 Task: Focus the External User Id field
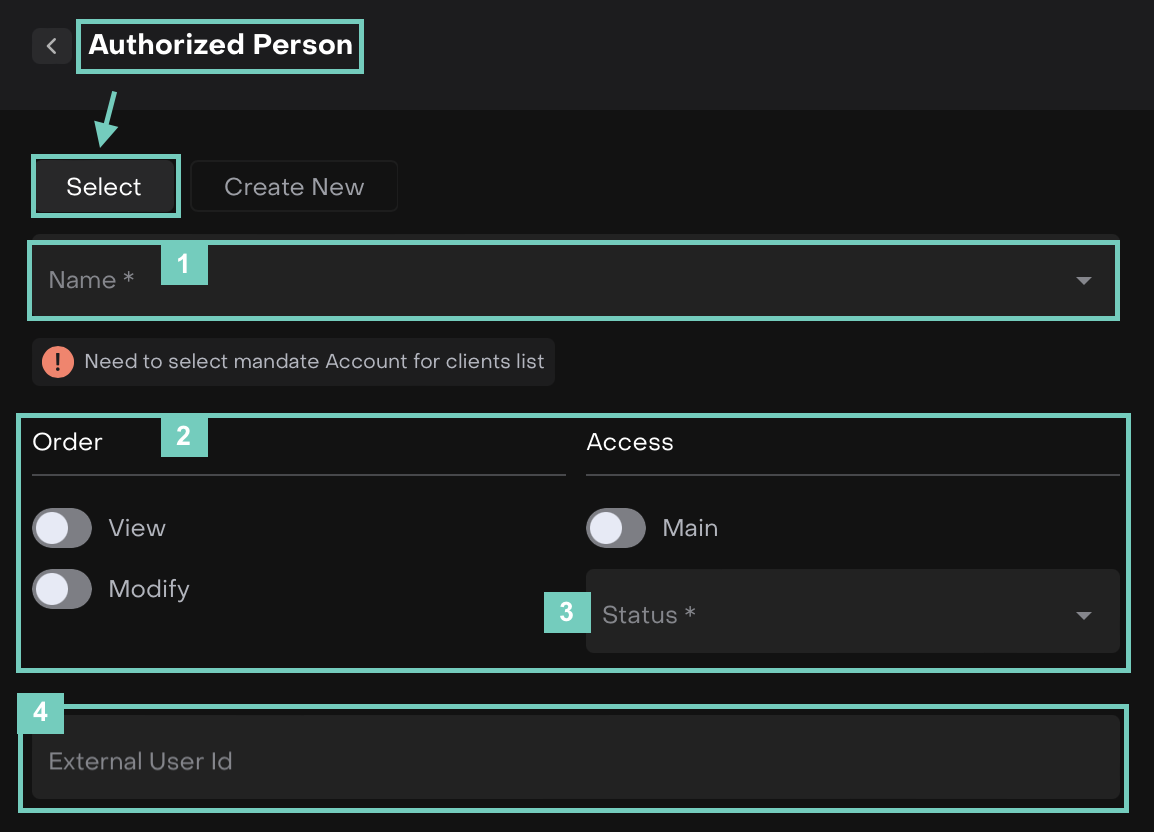pyautogui.click(x=575, y=761)
